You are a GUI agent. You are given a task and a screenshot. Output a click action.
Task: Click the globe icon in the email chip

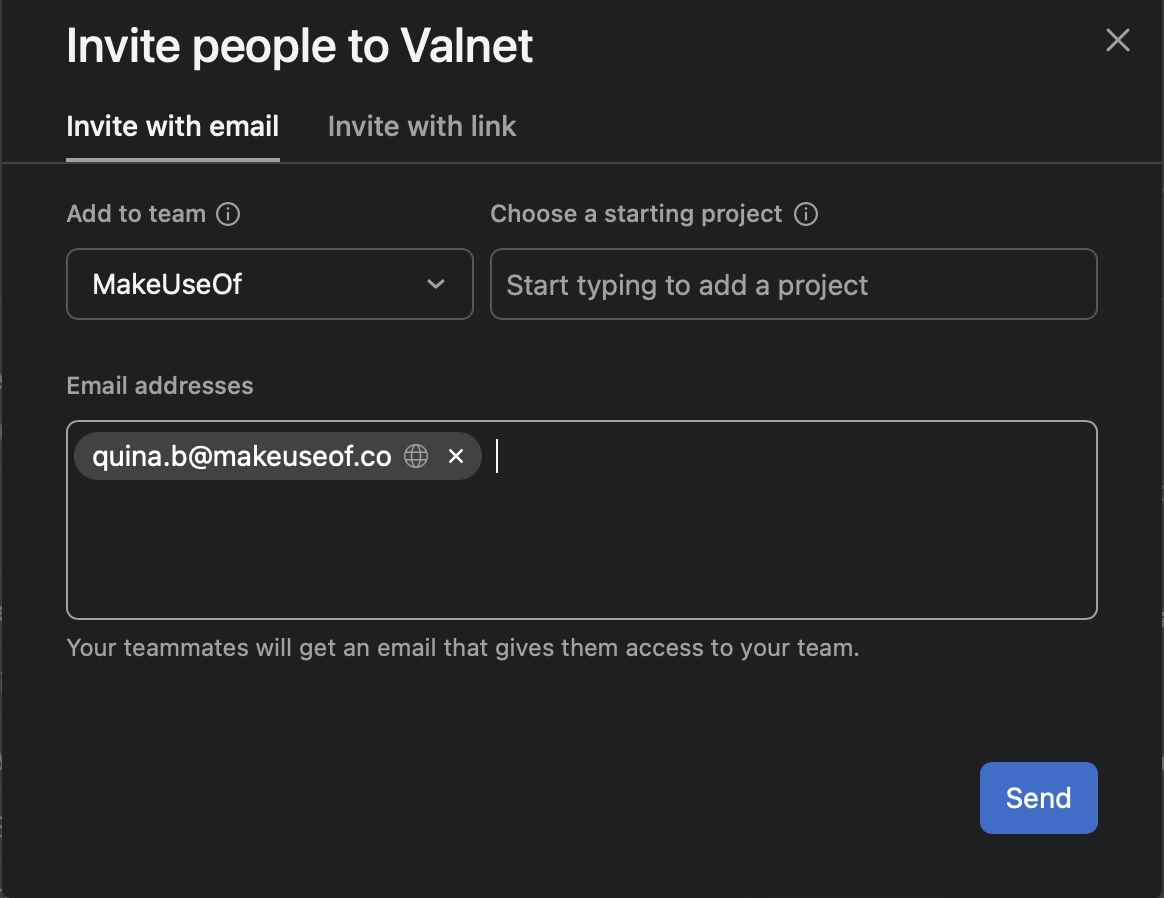pyautogui.click(x=416, y=456)
